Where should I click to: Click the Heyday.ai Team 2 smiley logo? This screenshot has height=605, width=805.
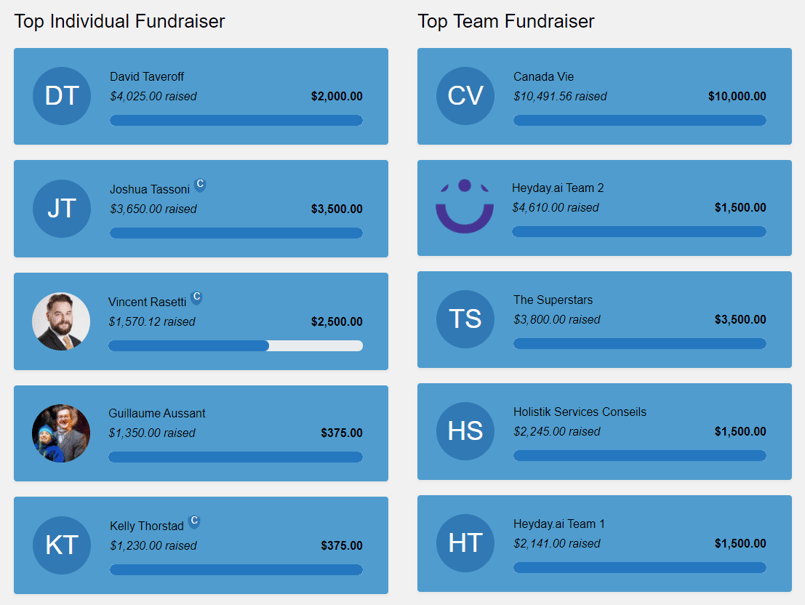click(465, 207)
